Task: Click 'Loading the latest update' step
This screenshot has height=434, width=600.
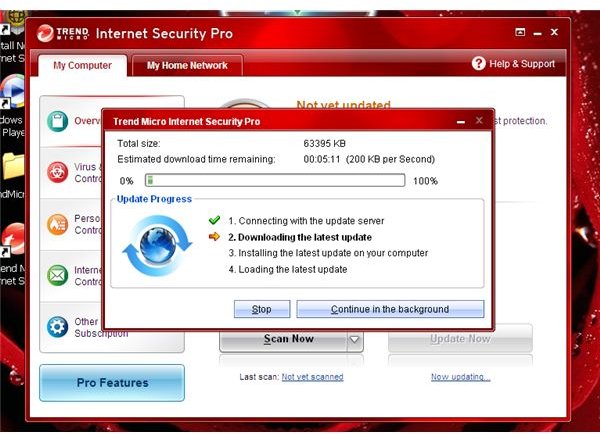Action: (288, 269)
